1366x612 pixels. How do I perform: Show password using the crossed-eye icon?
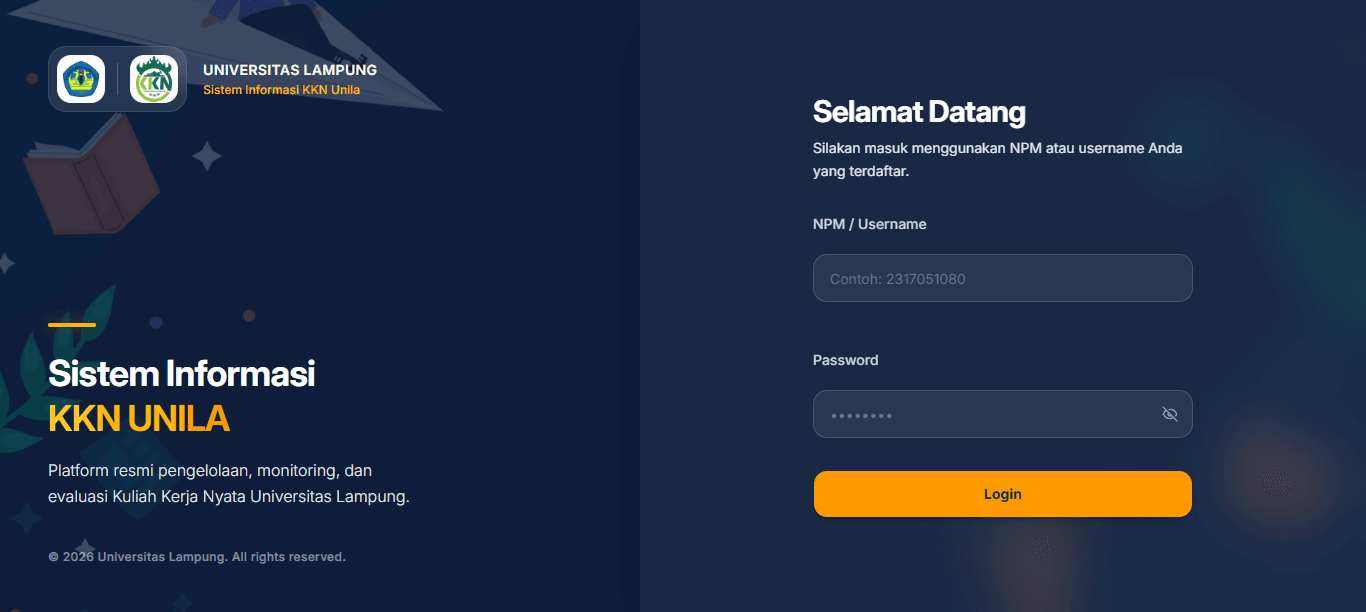1170,414
